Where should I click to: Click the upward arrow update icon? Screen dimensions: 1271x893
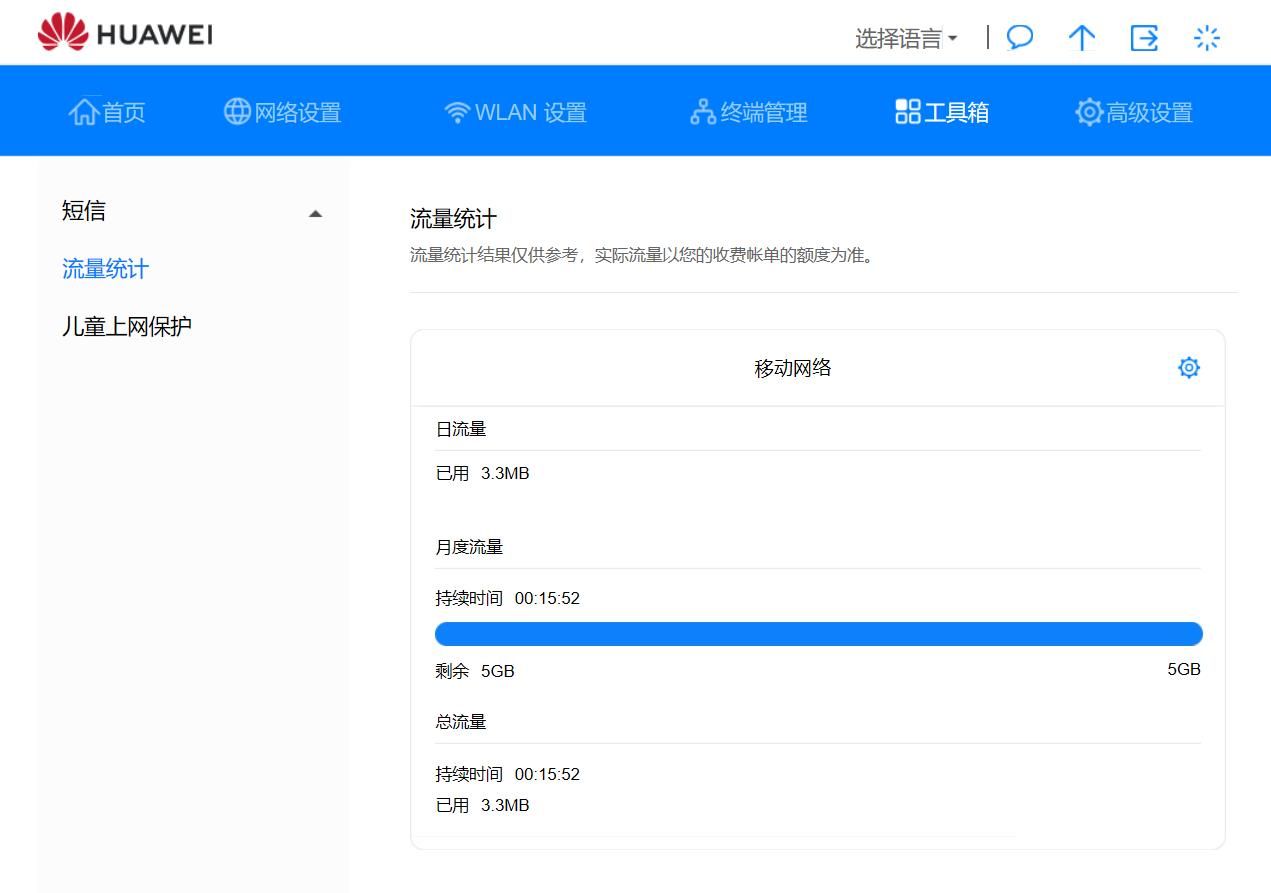pos(1082,38)
